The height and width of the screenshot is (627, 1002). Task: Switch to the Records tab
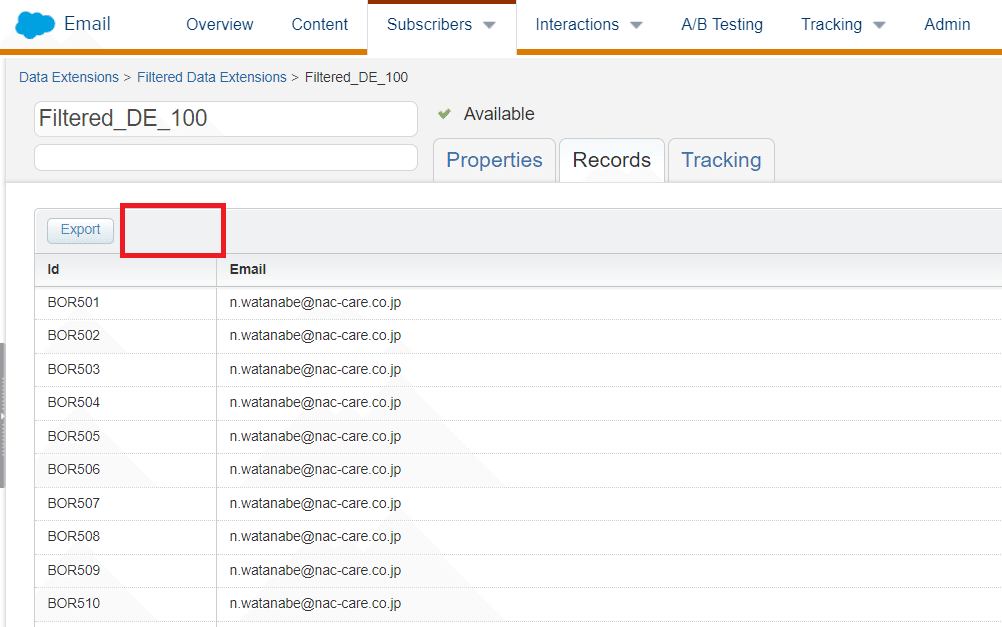tap(612, 160)
